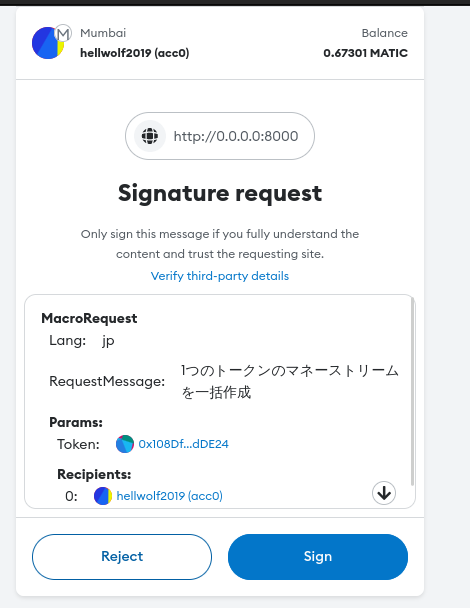Click the message box vertical scrollbar
Screen dimensions: 470x608
[x=413, y=392]
